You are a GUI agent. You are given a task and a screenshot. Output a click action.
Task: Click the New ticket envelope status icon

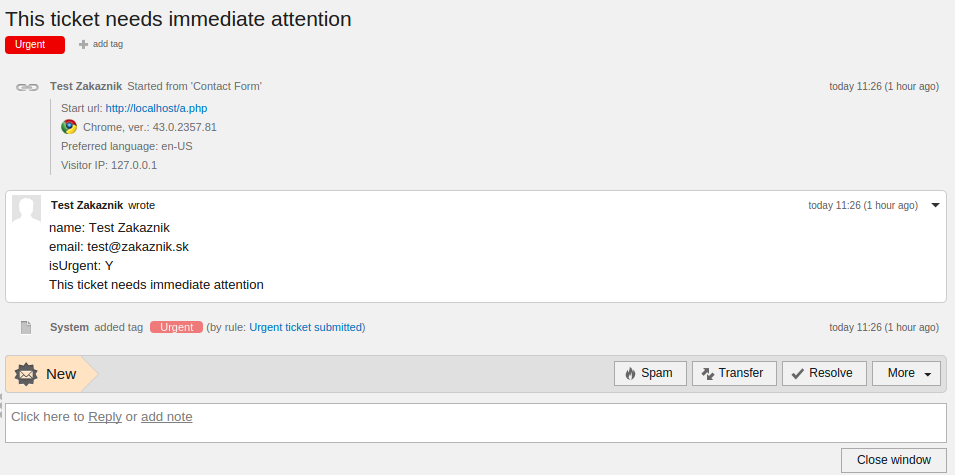[x=26, y=374]
